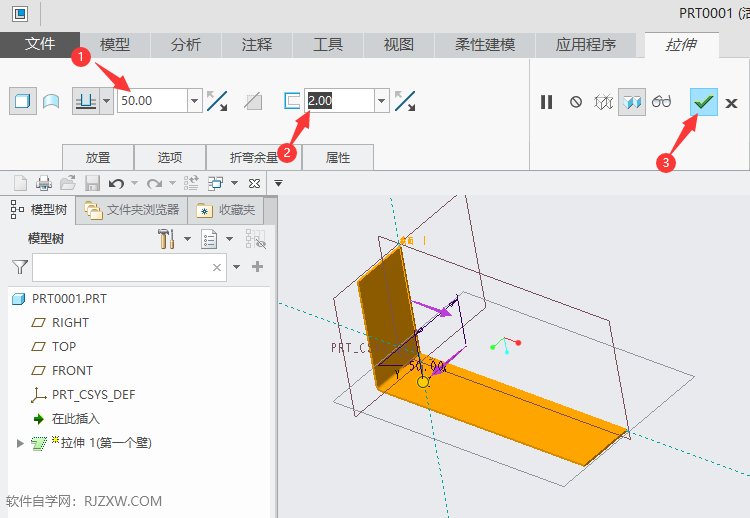Switch to the 模型 ribbon tab
The width and height of the screenshot is (750, 518).
pyautogui.click(x=115, y=44)
